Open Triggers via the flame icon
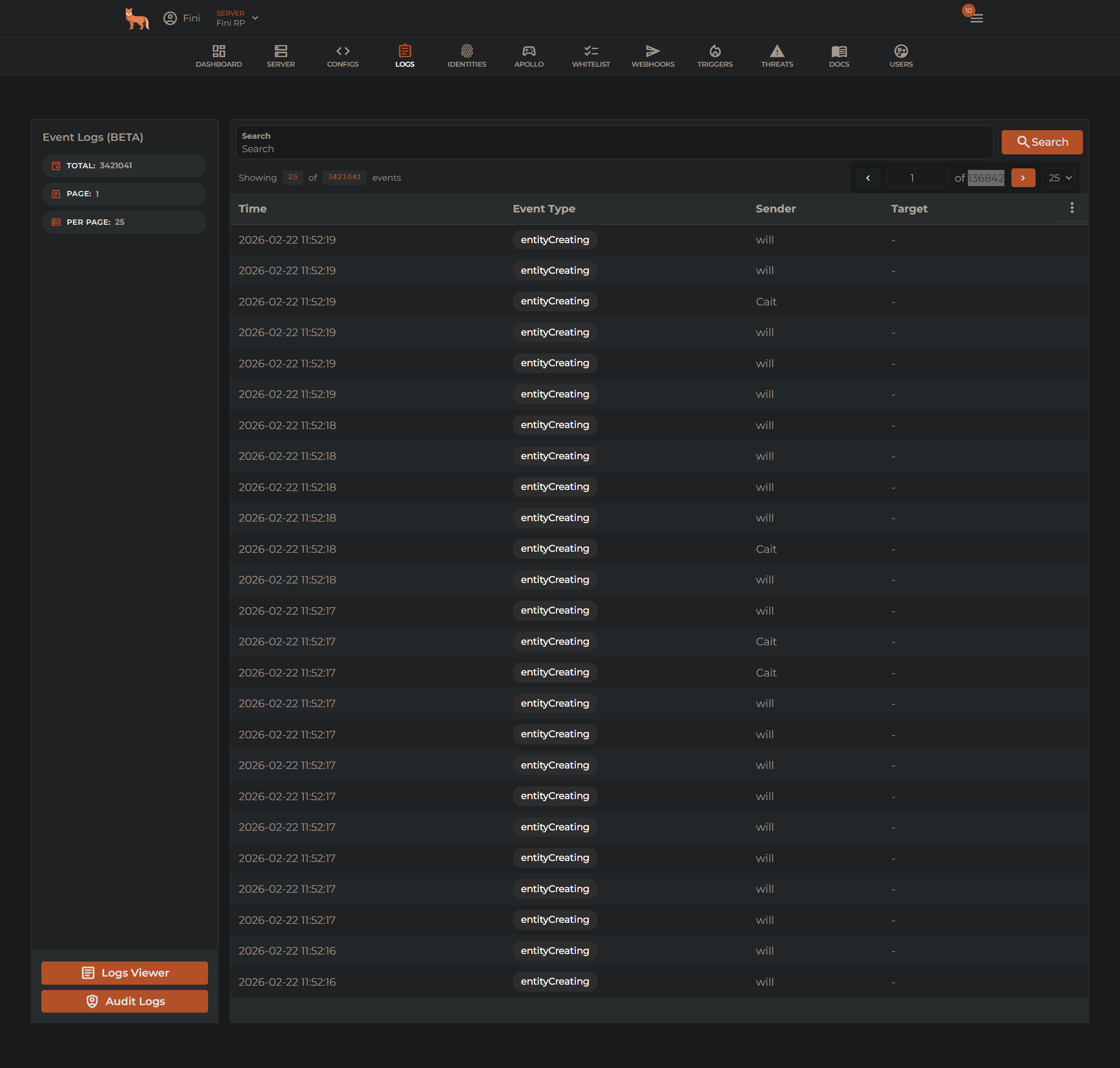Image resolution: width=1120 pixels, height=1068 pixels. [715, 56]
